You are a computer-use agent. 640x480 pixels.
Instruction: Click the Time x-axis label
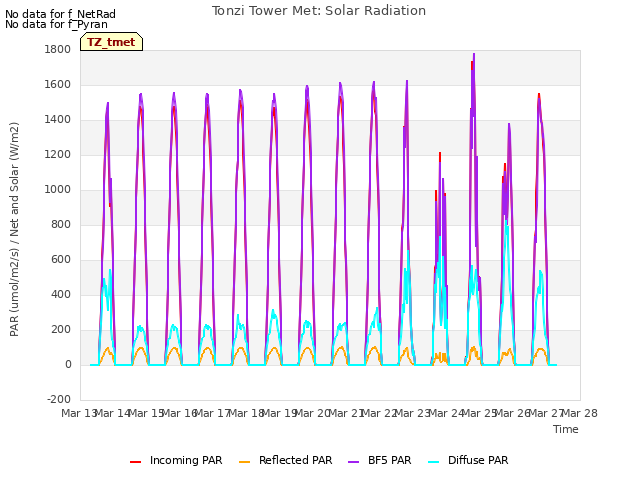point(566,429)
